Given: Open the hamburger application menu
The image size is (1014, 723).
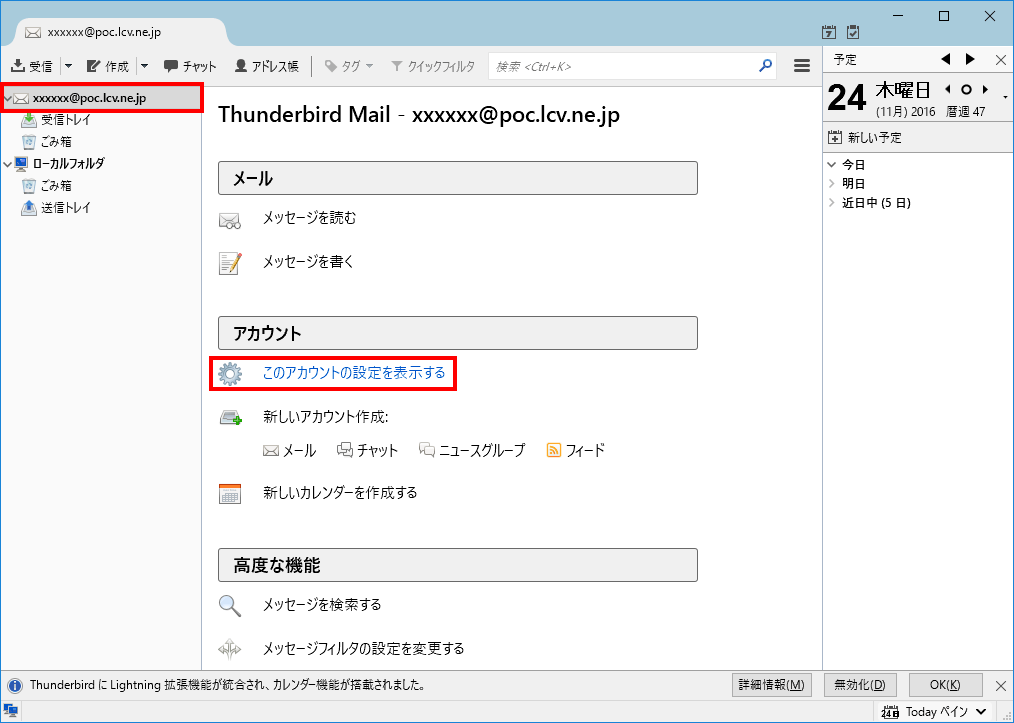Looking at the screenshot, I should pyautogui.click(x=802, y=65).
